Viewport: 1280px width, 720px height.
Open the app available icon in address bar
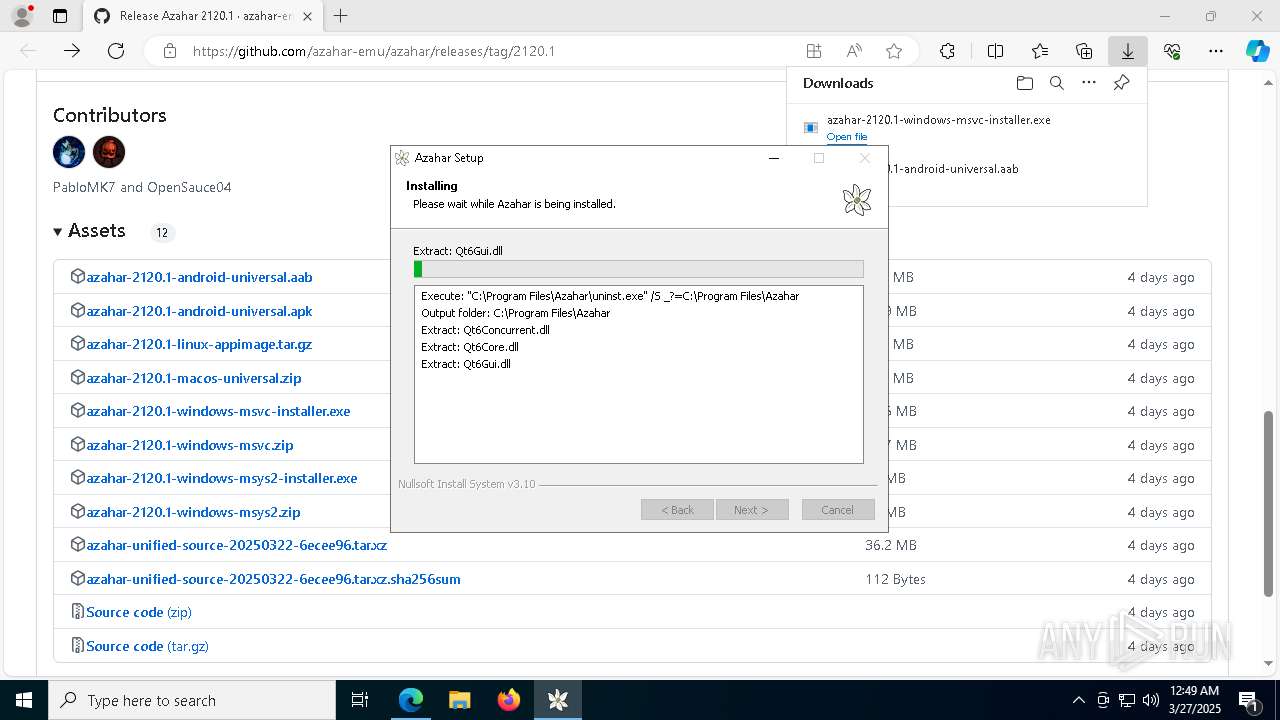point(814,51)
